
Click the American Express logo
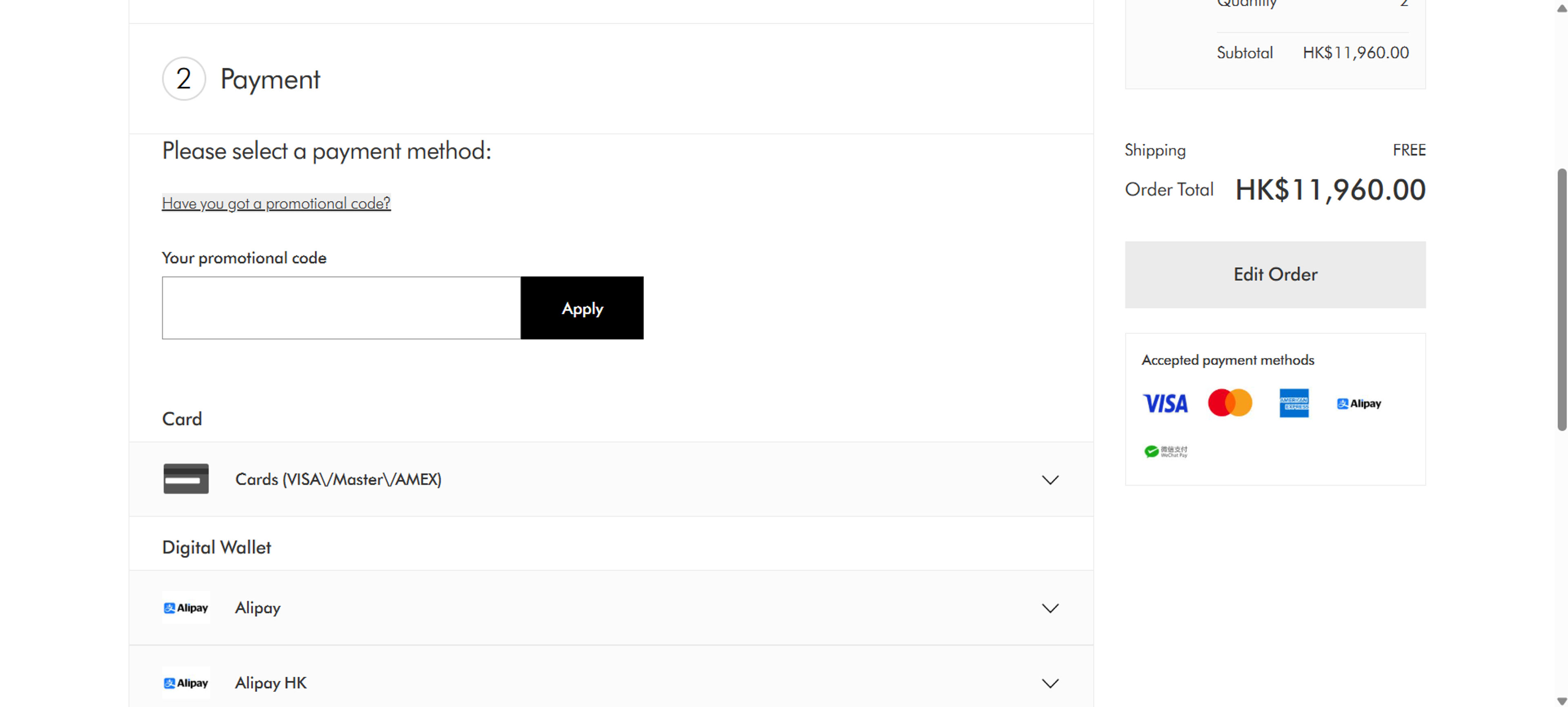(x=1294, y=403)
